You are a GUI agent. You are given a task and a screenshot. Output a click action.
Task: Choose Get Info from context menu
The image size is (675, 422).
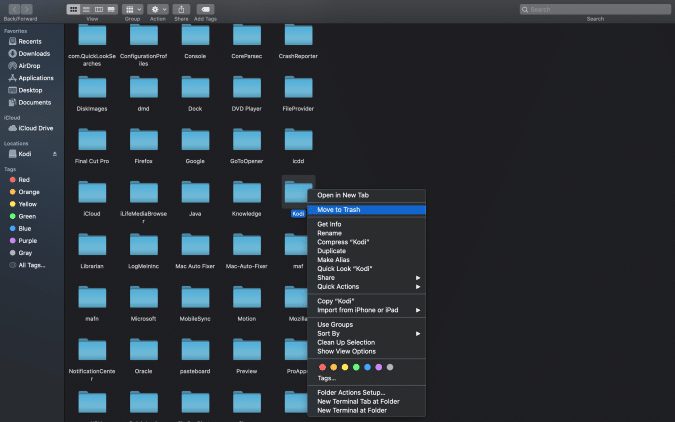(366, 224)
